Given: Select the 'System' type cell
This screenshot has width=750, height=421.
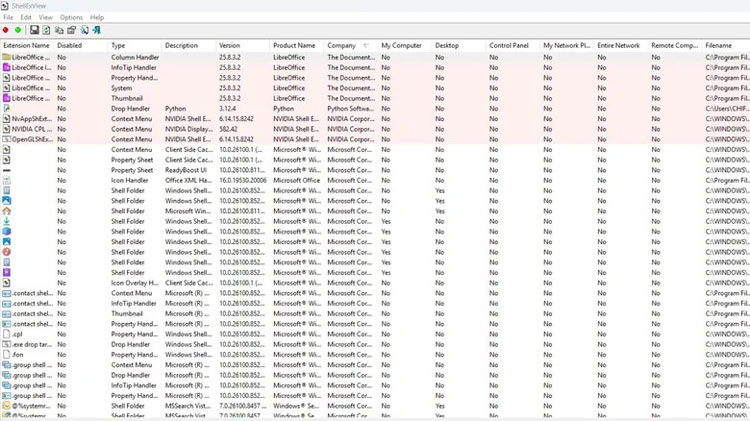Looking at the screenshot, I should click(121, 88).
